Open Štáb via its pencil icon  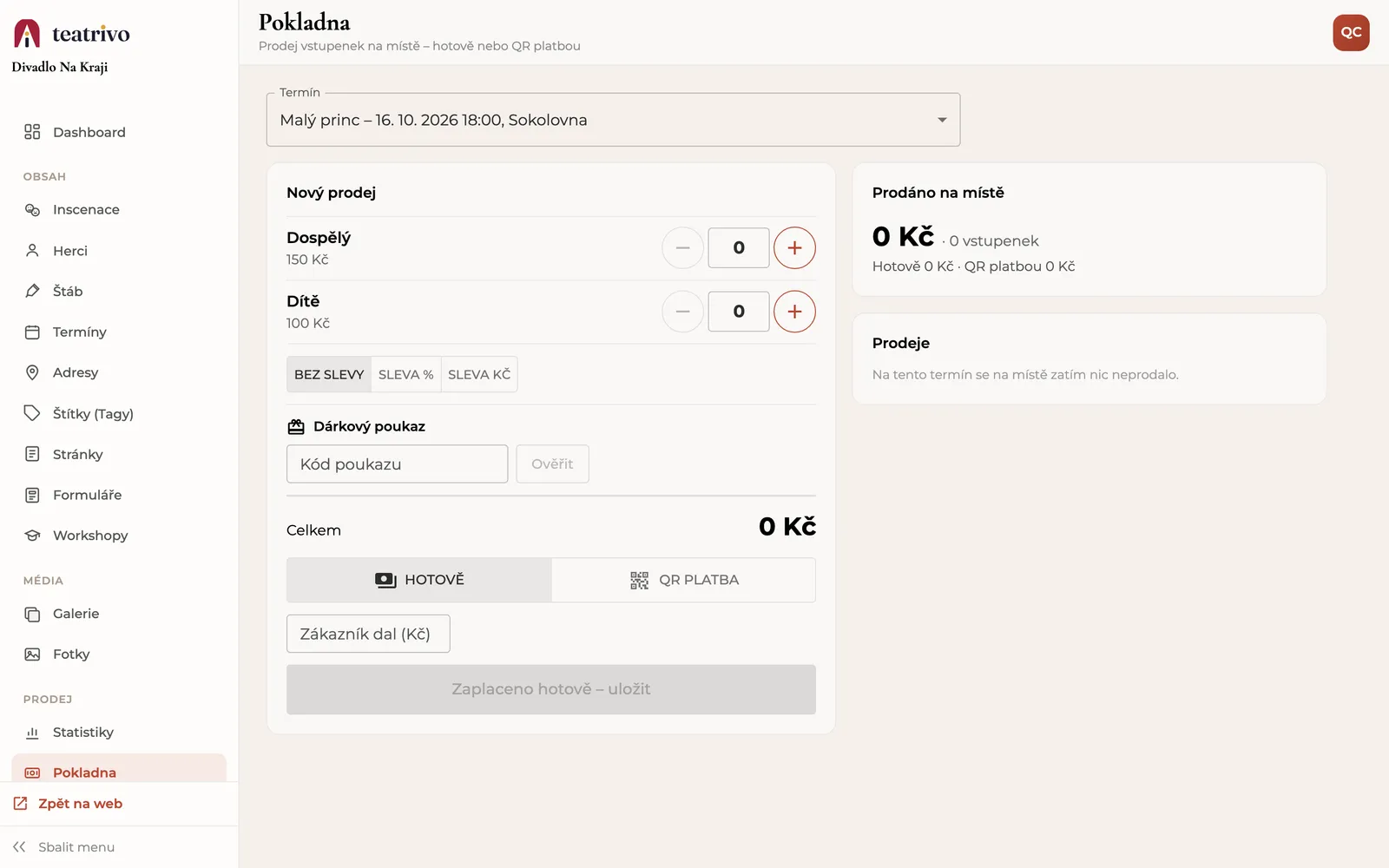pyautogui.click(x=32, y=291)
